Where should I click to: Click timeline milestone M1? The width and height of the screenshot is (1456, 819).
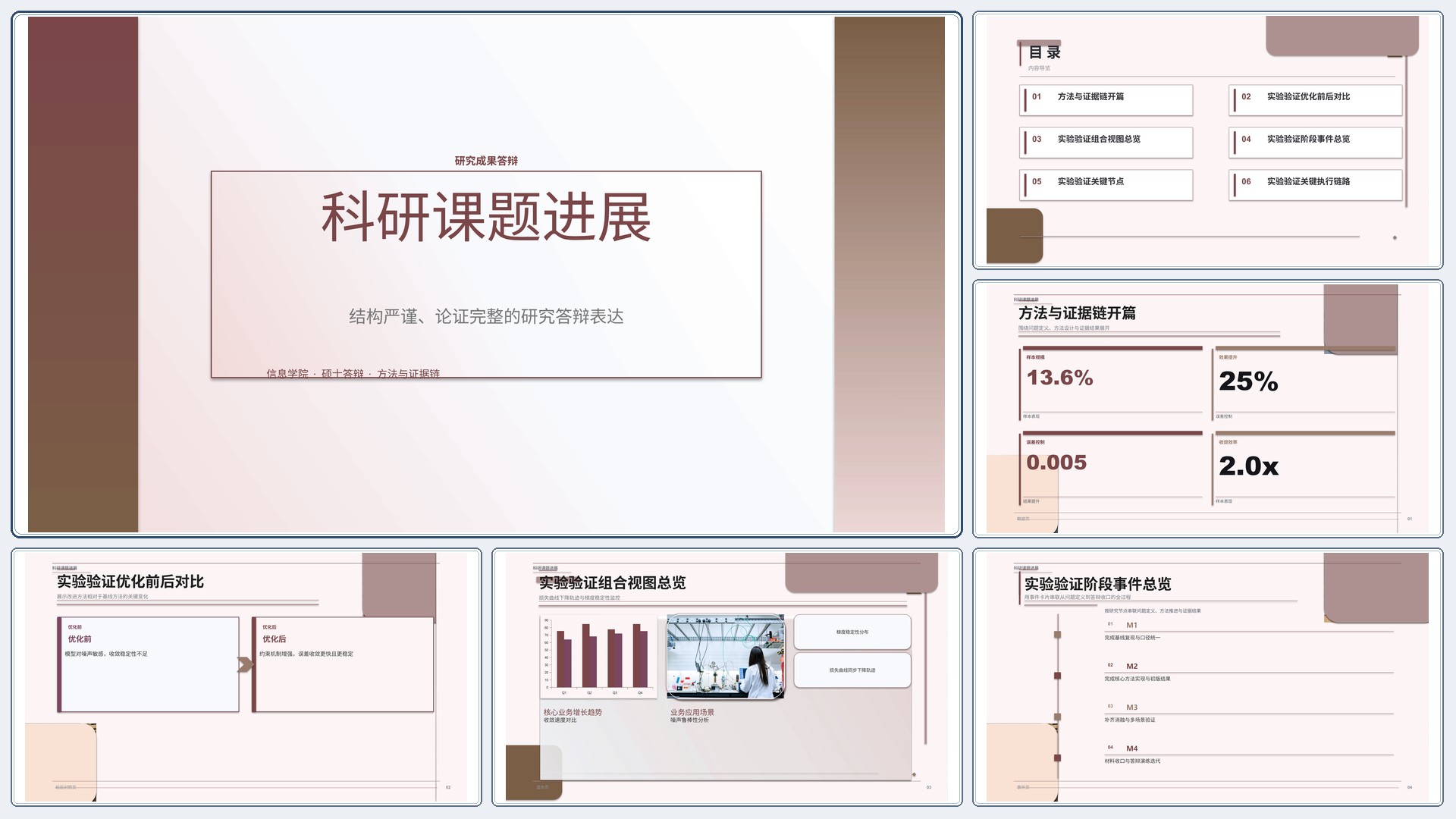(x=1131, y=626)
